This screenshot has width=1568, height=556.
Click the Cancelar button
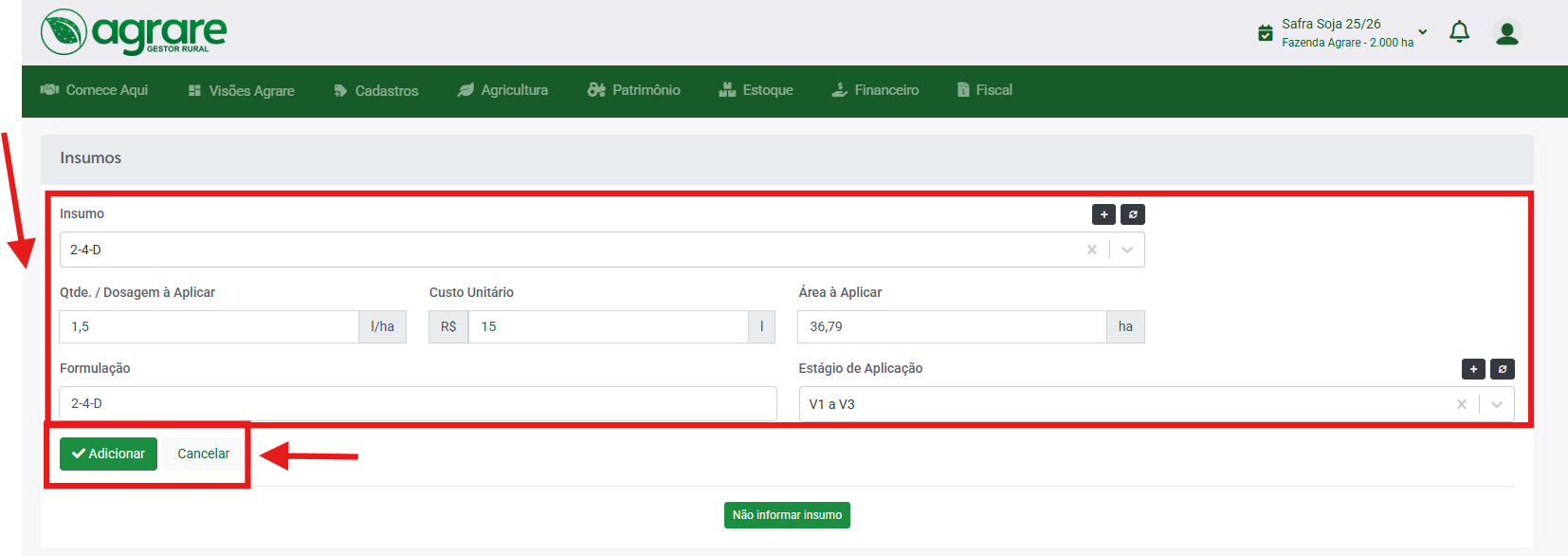pos(204,454)
